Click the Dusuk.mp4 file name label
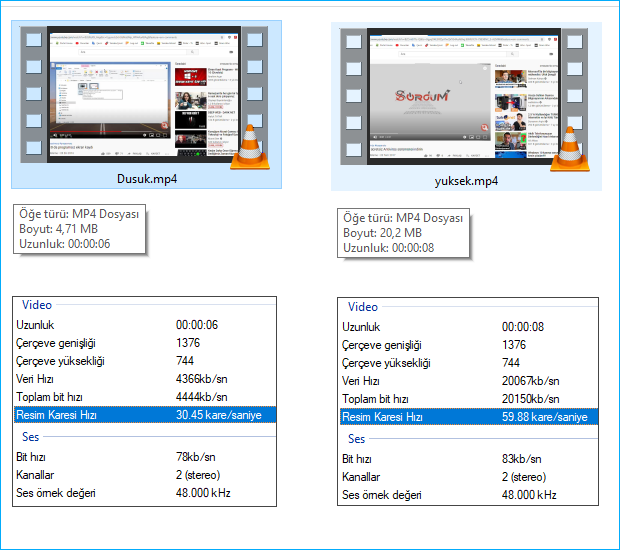 click(147, 179)
